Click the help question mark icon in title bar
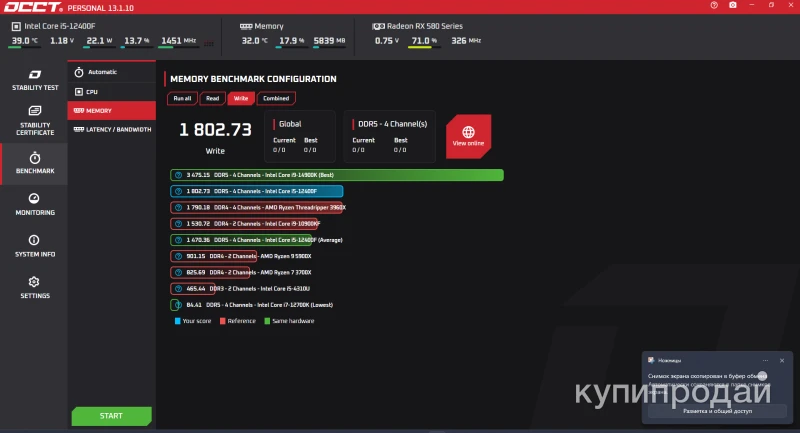 [713, 6]
